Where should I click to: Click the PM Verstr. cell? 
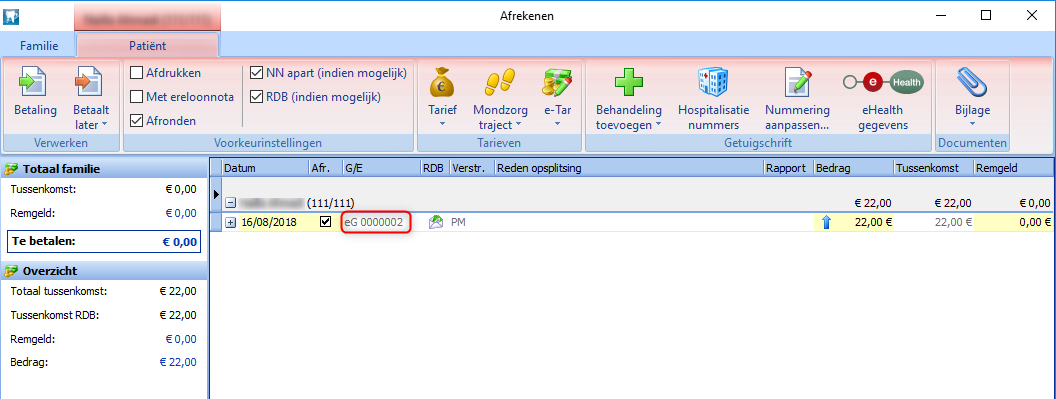473,222
